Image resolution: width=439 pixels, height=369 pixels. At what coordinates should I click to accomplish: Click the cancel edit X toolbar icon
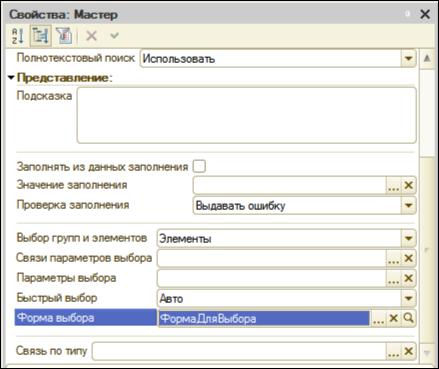[x=91, y=36]
